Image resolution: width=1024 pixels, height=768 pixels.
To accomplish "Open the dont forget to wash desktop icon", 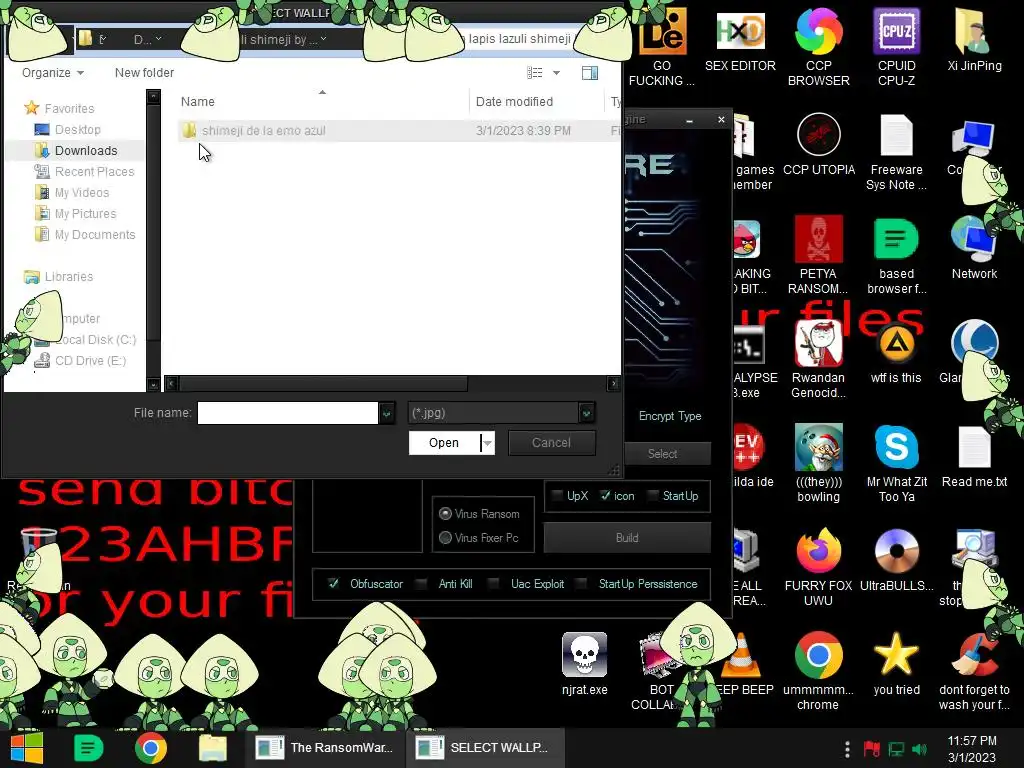I will click(974, 671).
